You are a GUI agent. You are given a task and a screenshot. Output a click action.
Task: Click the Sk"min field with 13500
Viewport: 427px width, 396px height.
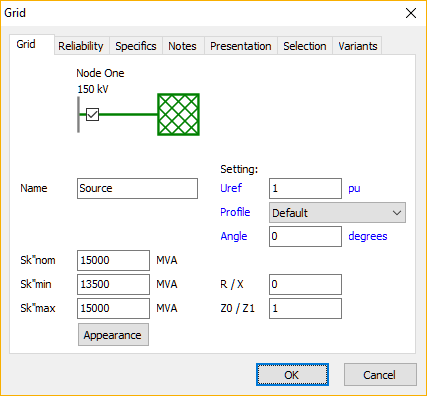coord(113,284)
